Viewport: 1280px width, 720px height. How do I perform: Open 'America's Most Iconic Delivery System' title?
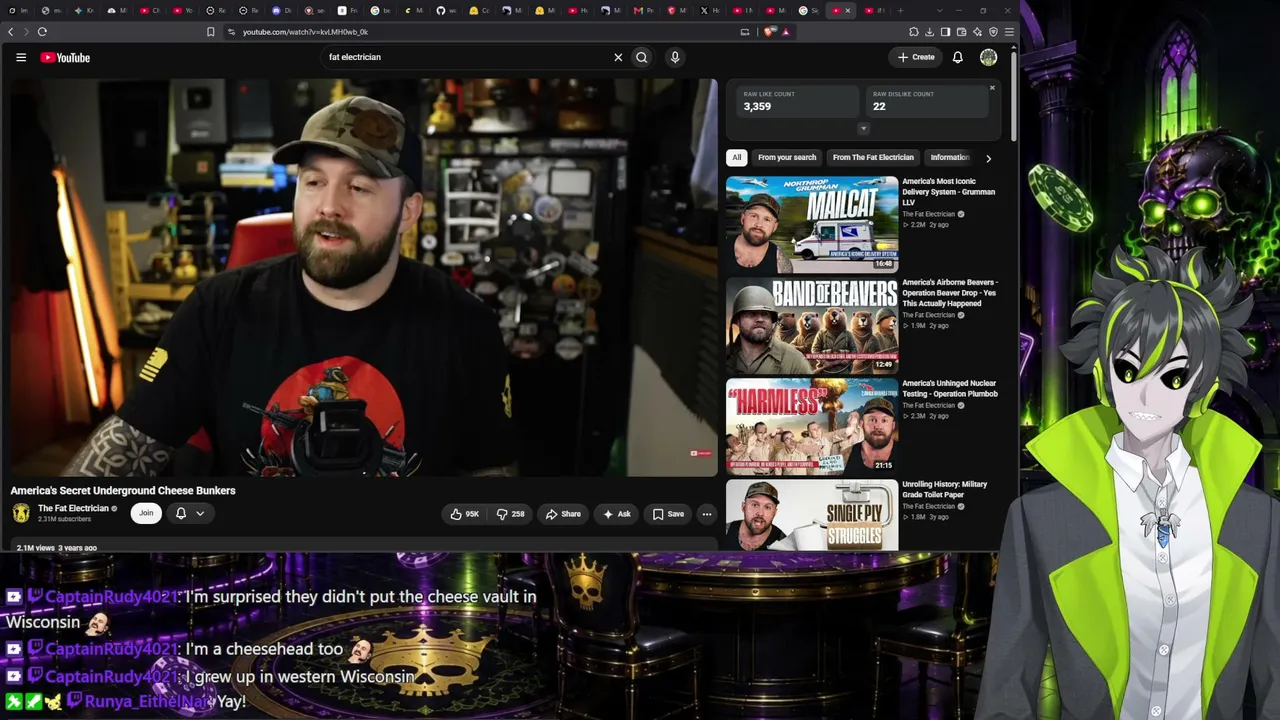(x=948, y=192)
